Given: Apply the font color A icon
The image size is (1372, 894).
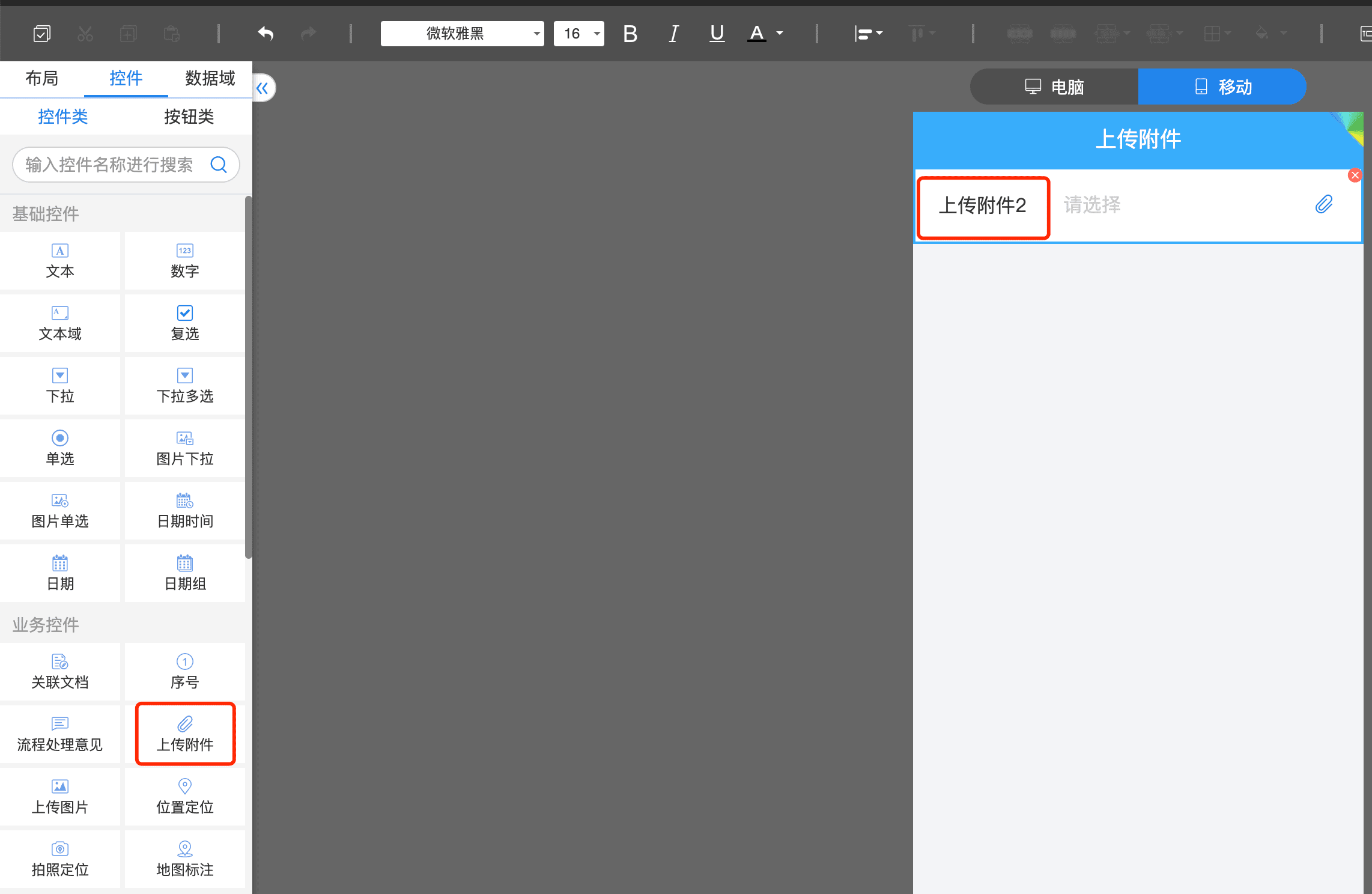Looking at the screenshot, I should [757, 34].
